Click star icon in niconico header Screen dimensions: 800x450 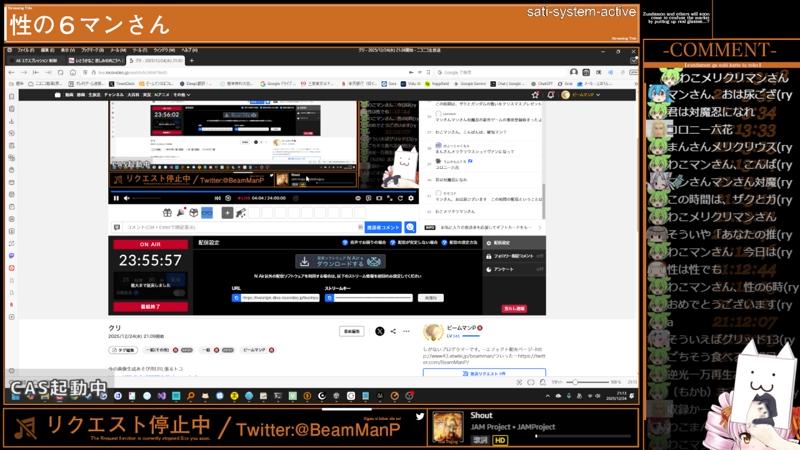click(535, 94)
